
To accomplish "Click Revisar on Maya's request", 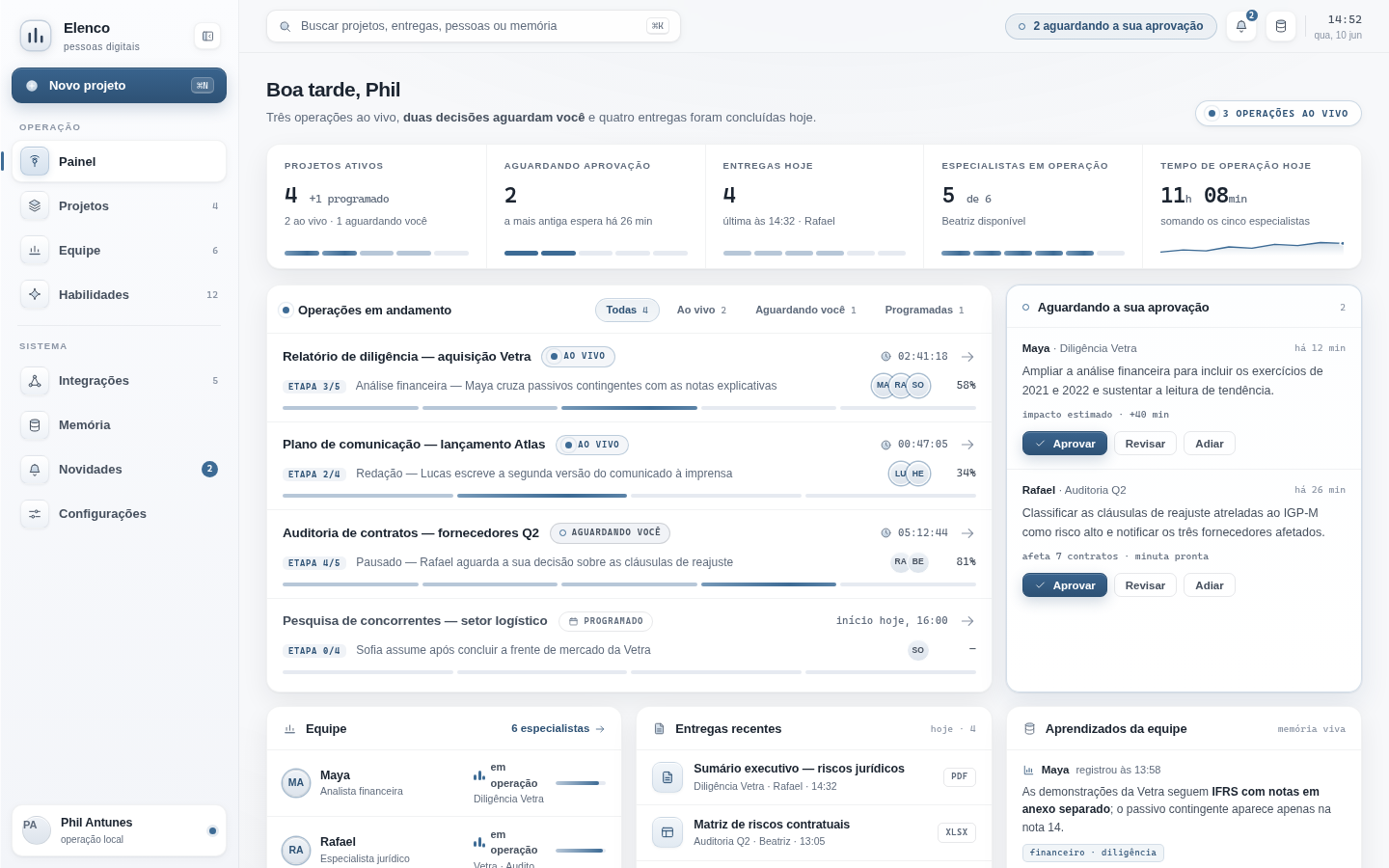I will click(x=1145, y=444).
